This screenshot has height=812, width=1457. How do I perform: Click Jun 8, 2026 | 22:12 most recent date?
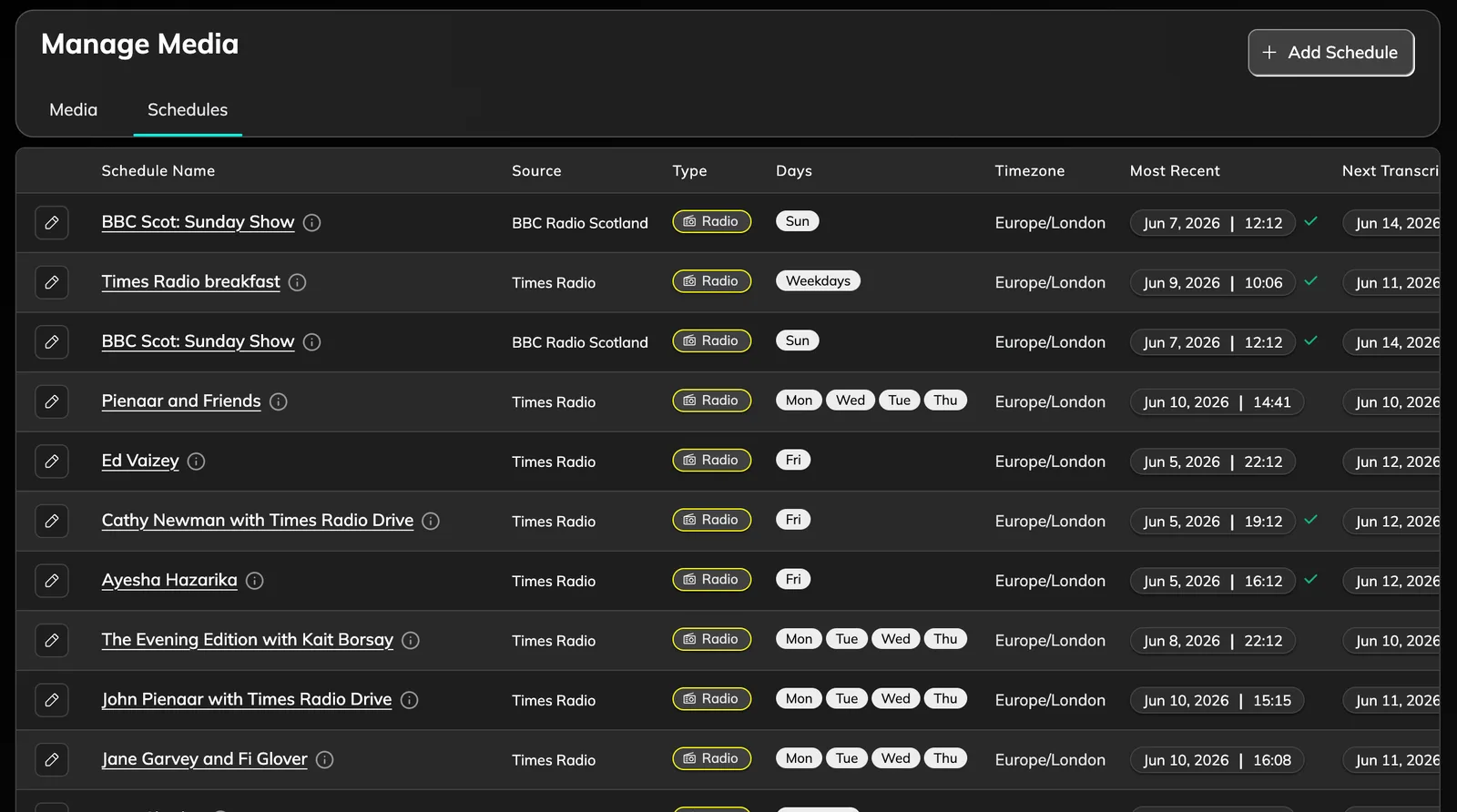1212,641
